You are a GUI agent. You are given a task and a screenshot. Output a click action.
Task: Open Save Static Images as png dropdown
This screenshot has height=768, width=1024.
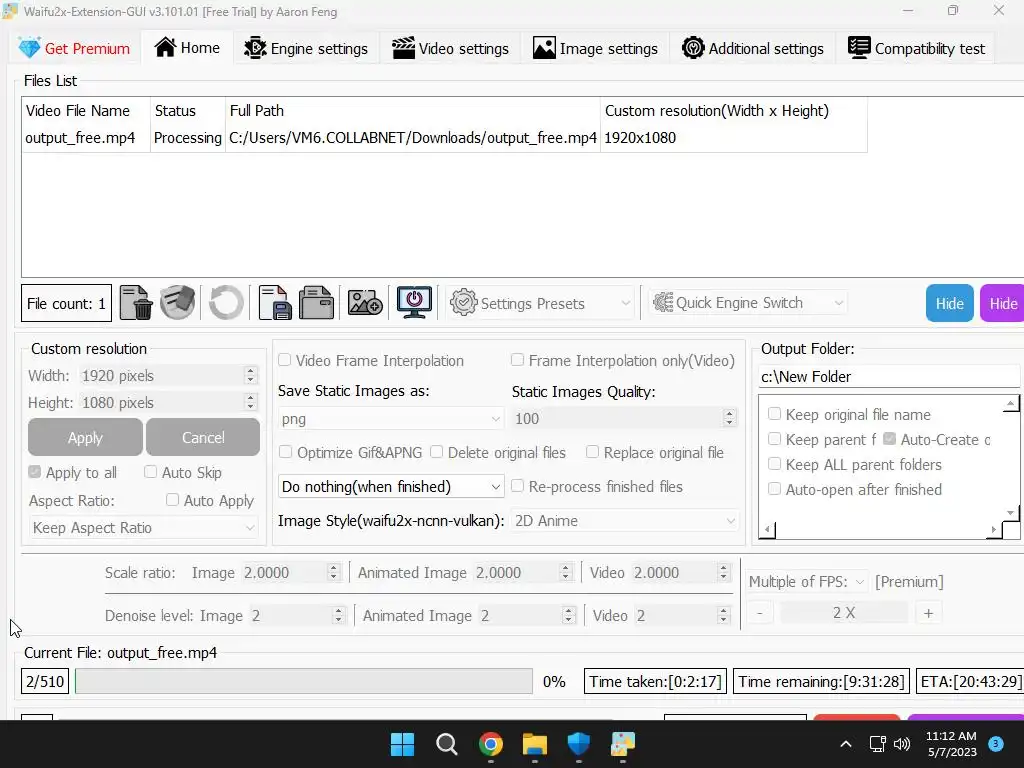(x=391, y=419)
